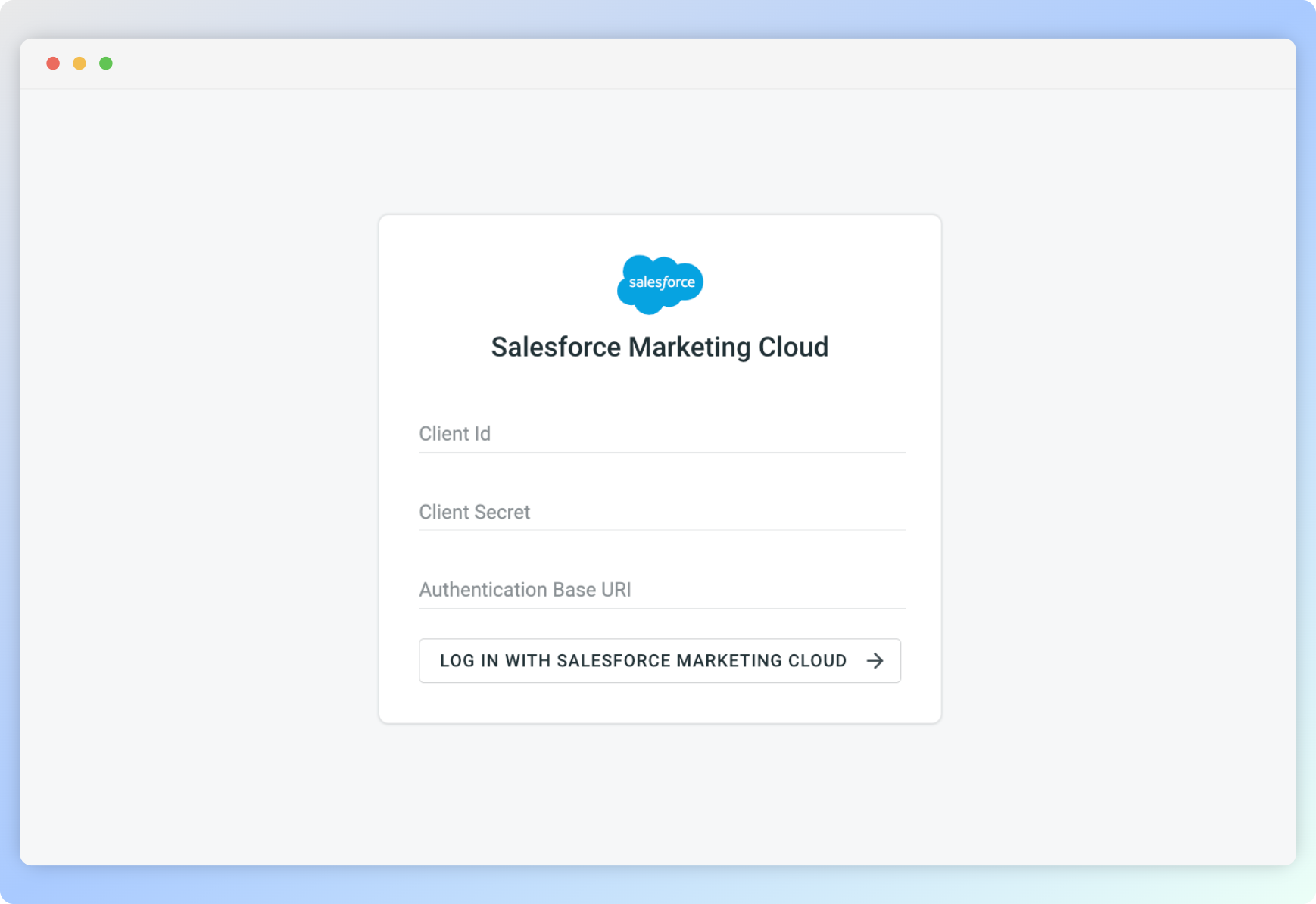Click the arrow icon on the login button

click(875, 661)
